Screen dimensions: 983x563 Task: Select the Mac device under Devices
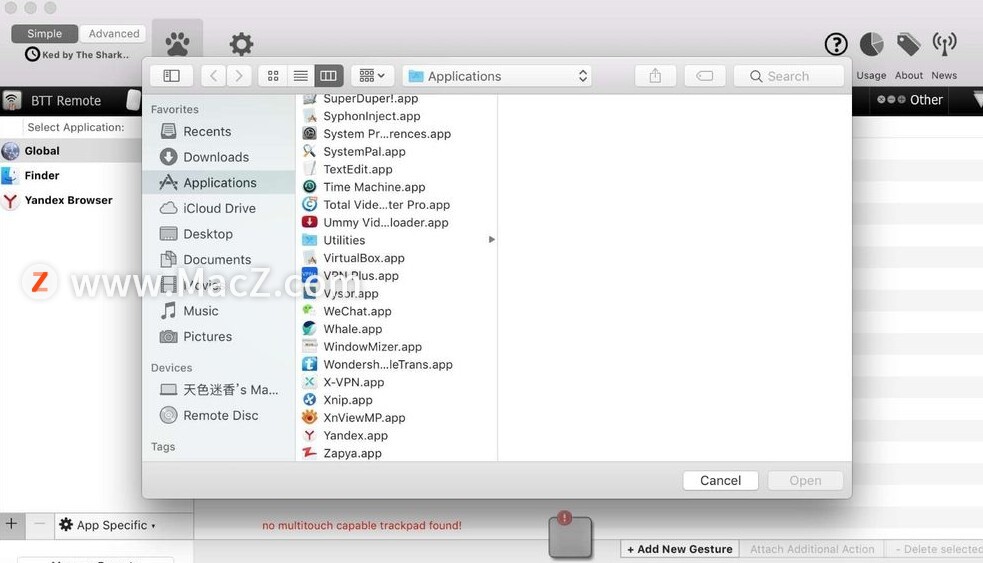pyautogui.click(x=218, y=390)
